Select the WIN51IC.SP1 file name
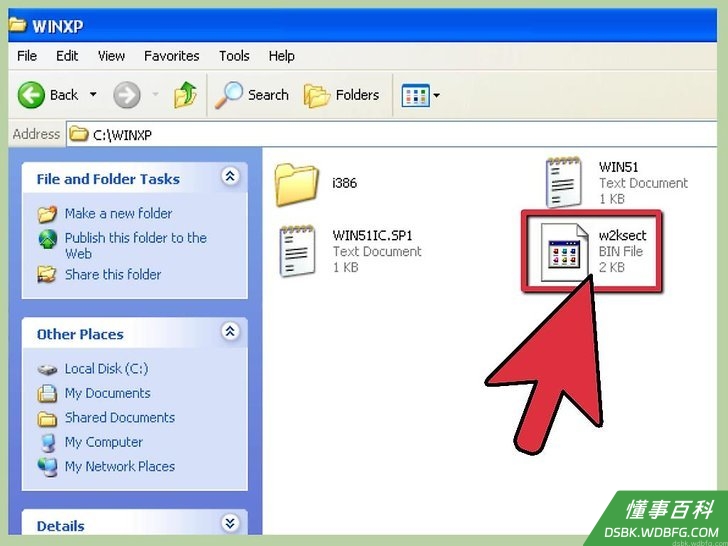 [372, 235]
